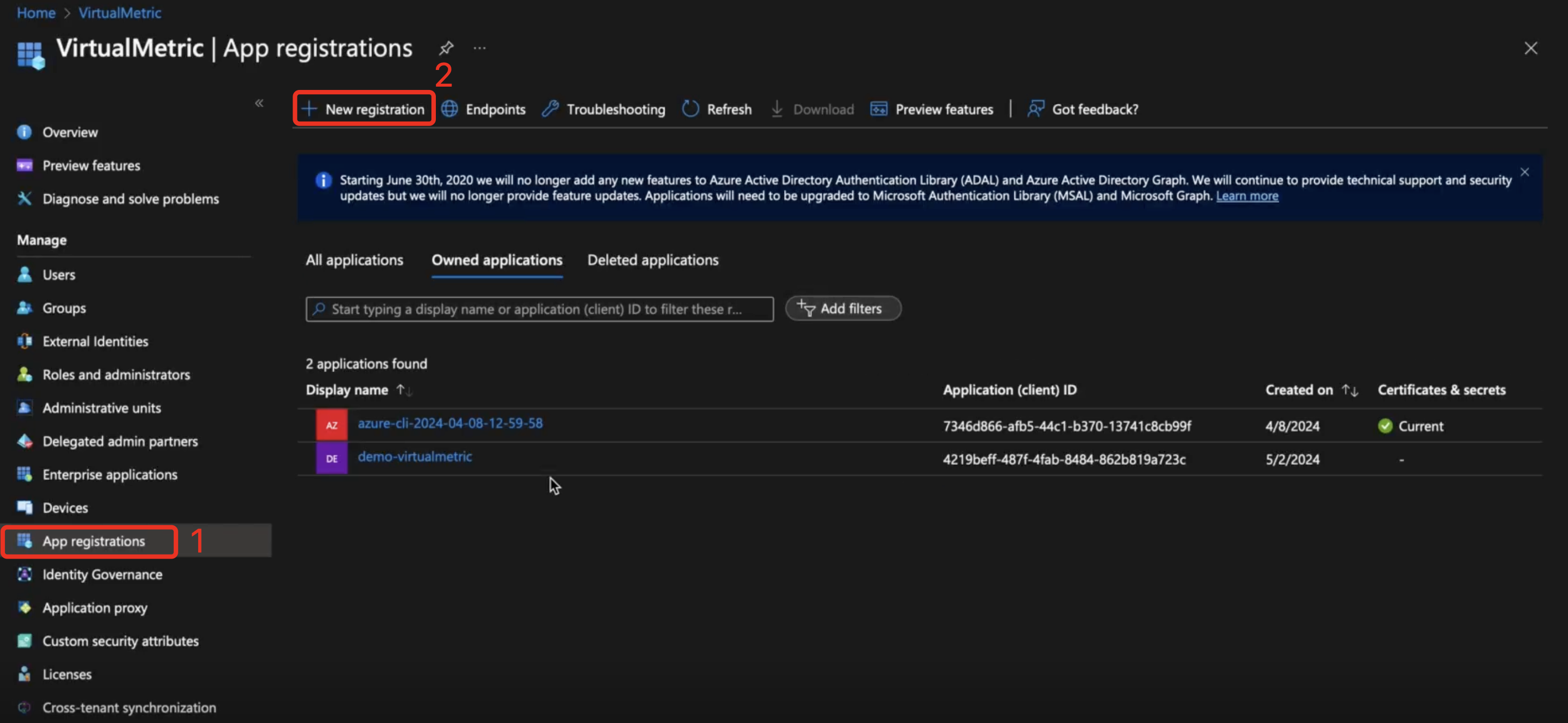This screenshot has width=1568, height=723.
Task: Focus the application filter search box
Action: [x=540, y=309]
